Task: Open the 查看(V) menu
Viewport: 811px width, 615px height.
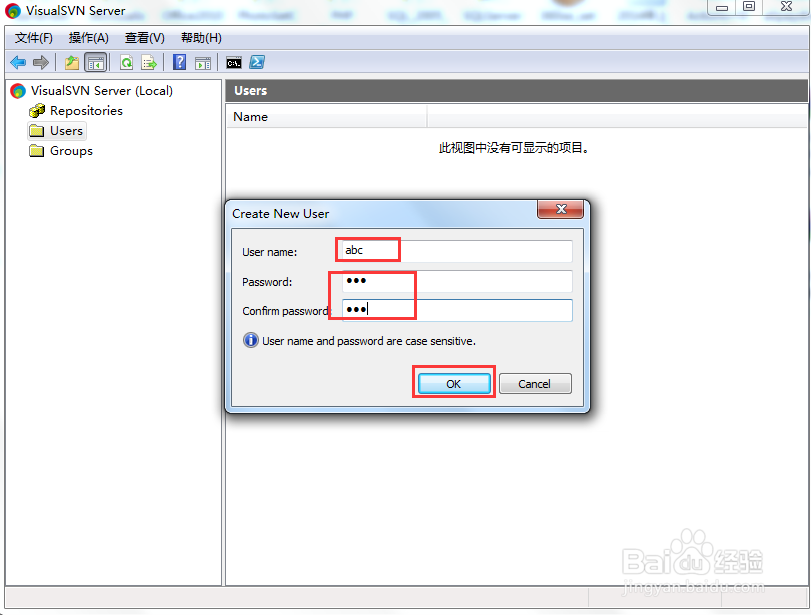Action: (144, 38)
